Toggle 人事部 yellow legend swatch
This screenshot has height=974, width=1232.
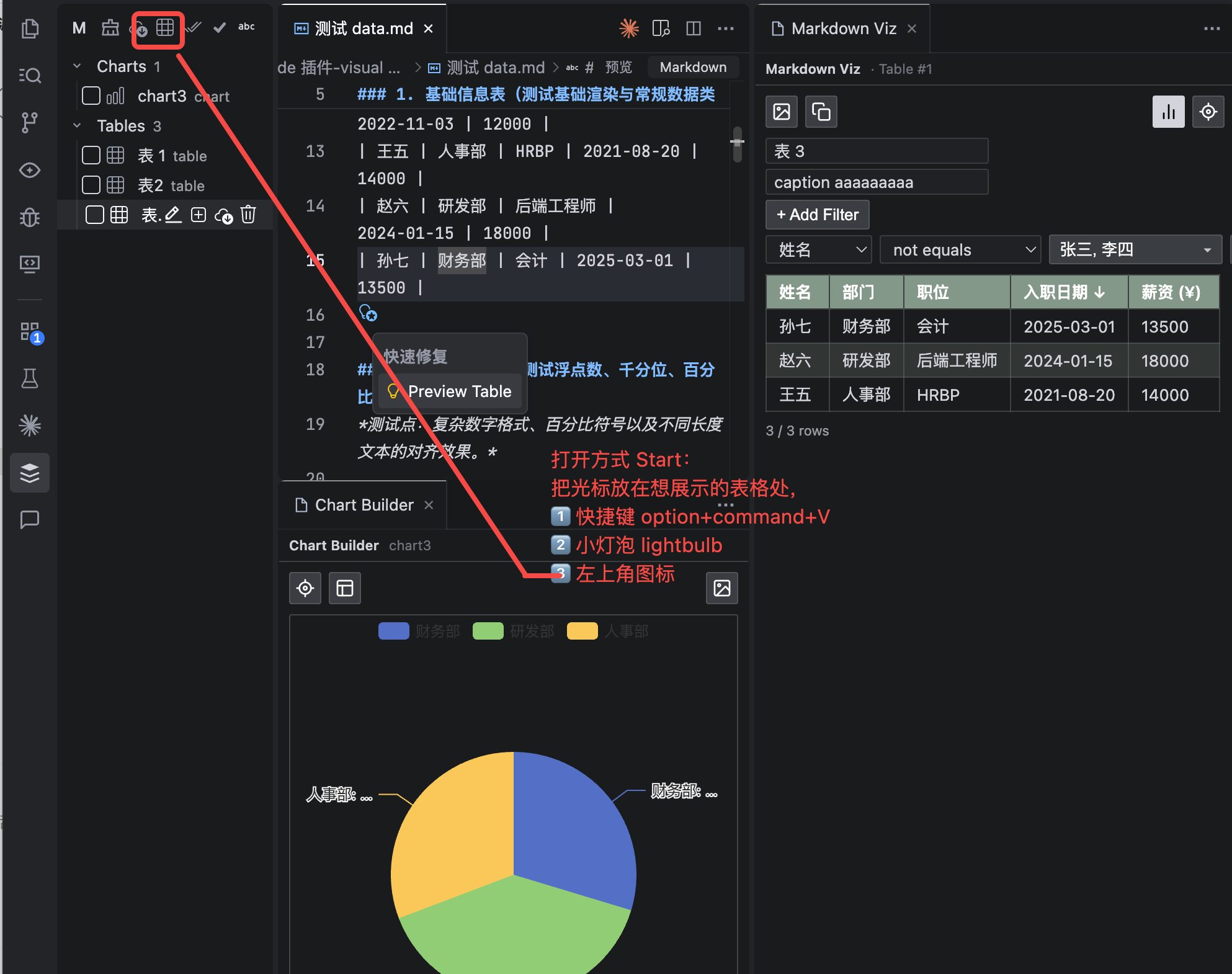click(583, 631)
